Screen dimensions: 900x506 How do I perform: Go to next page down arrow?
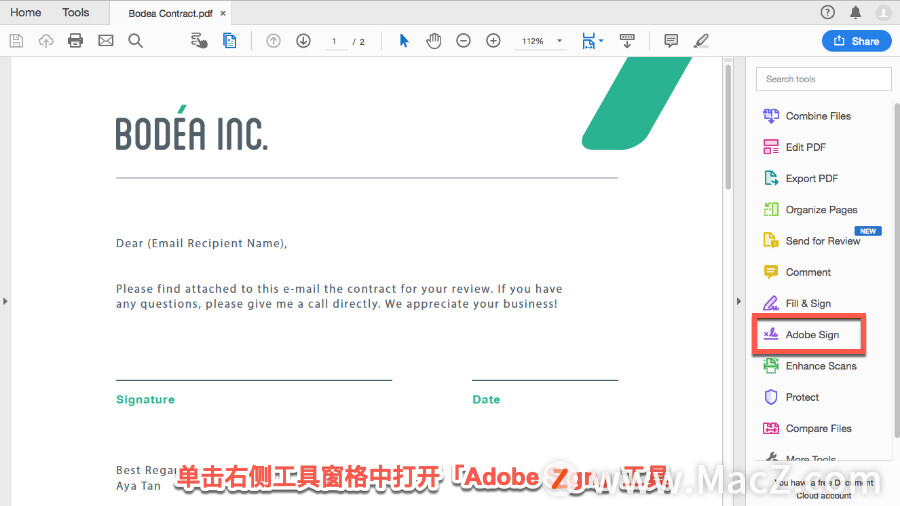[303, 41]
